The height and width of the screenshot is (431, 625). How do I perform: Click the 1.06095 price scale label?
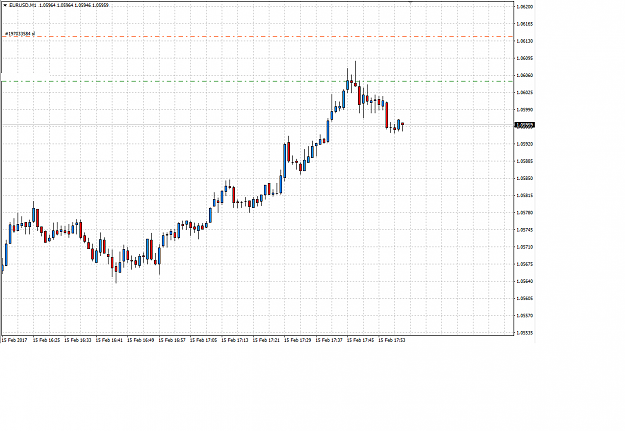point(525,58)
